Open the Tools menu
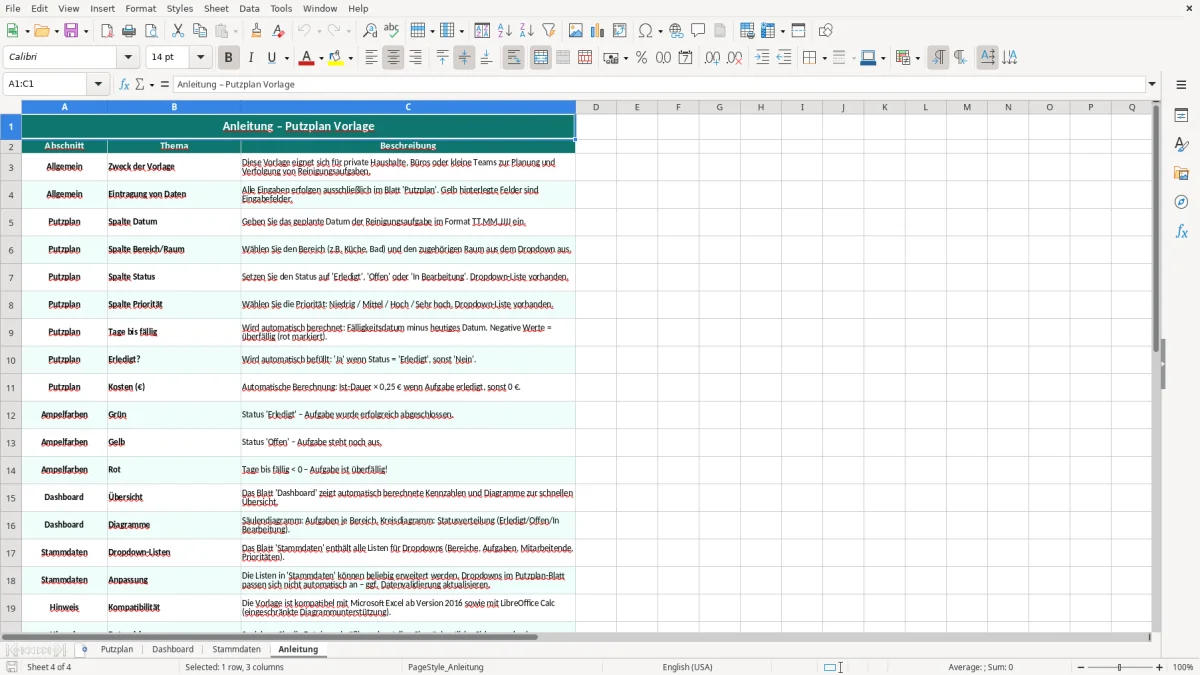This screenshot has width=1200, height=675. [281, 8]
